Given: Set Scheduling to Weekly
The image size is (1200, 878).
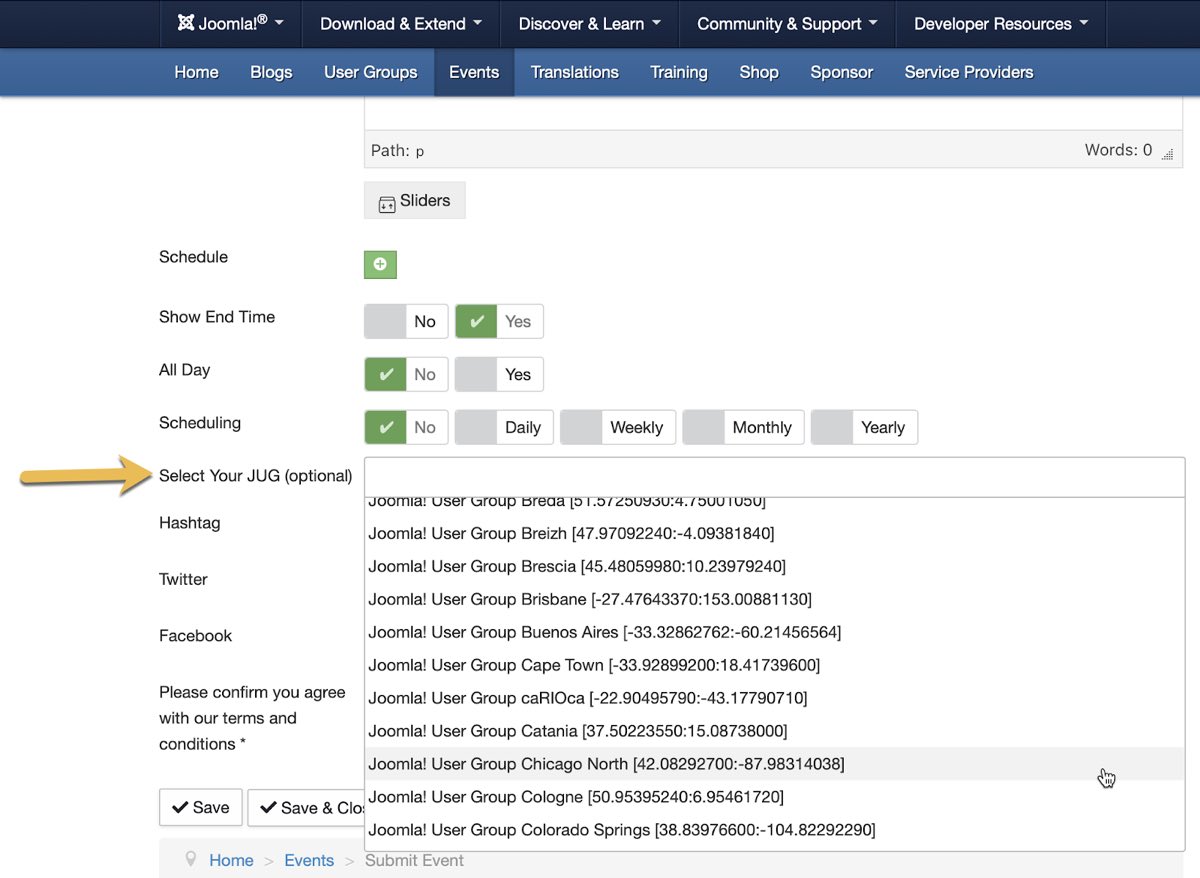Looking at the screenshot, I should click(618, 427).
